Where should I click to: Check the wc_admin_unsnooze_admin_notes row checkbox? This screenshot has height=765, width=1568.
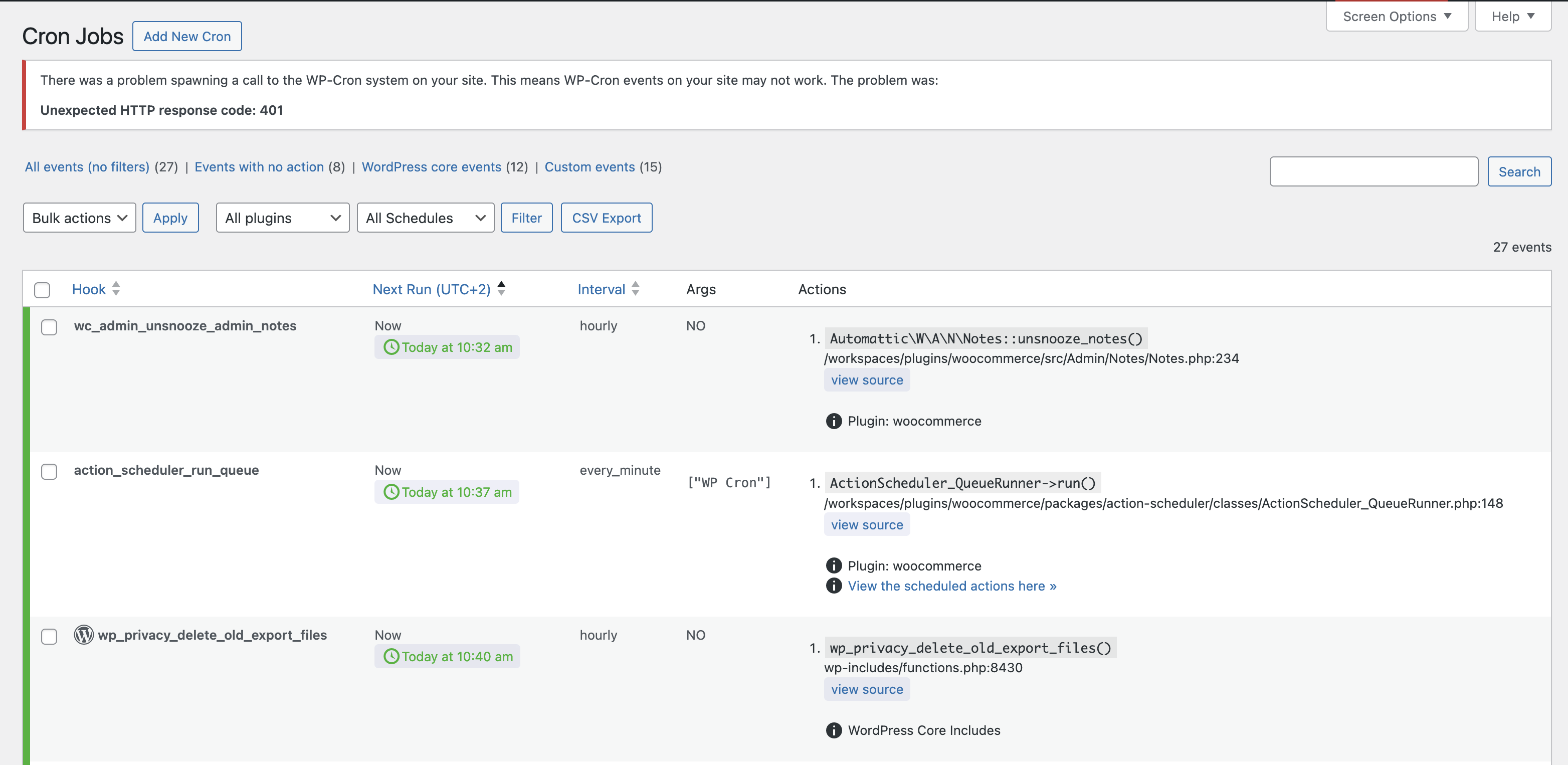click(49, 327)
